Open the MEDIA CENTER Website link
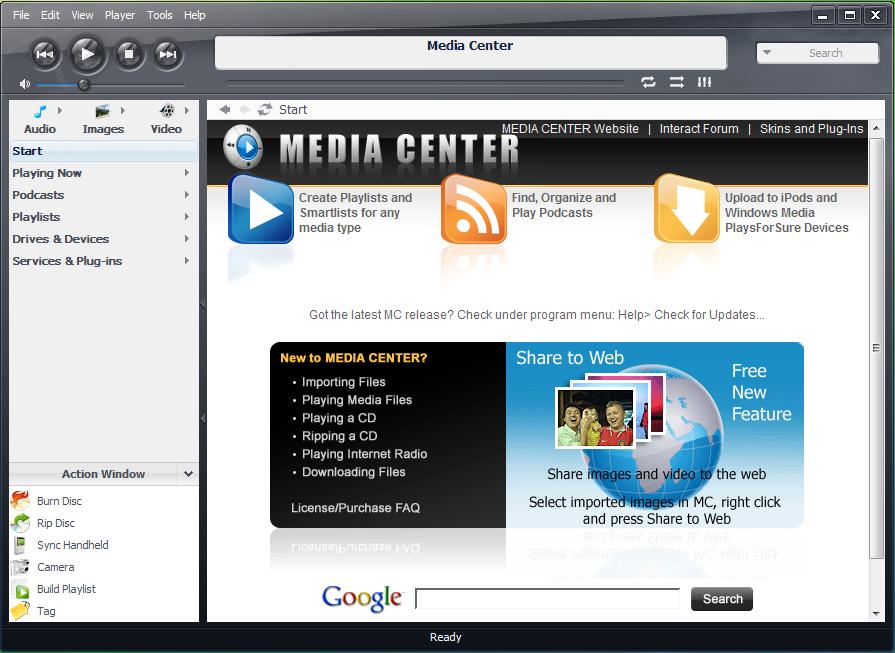 coord(570,129)
